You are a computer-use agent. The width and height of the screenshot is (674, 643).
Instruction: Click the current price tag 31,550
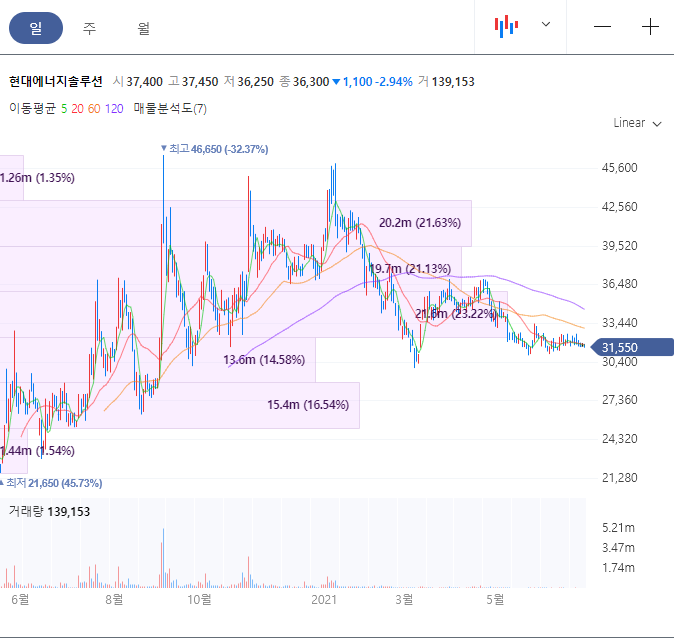(x=632, y=347)
